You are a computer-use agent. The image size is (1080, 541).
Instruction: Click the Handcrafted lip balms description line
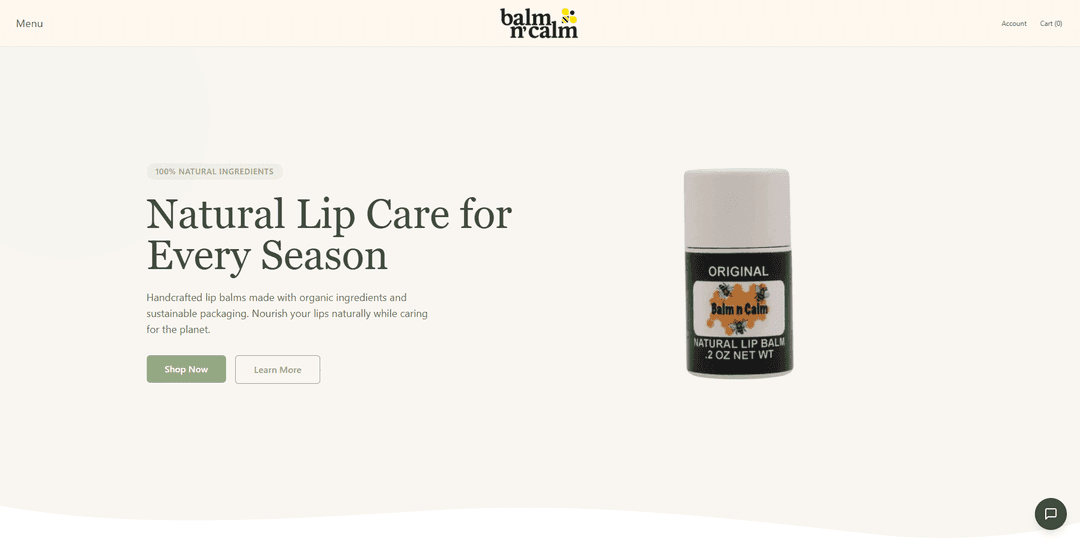pyautogui.click(x=276, y=298)
